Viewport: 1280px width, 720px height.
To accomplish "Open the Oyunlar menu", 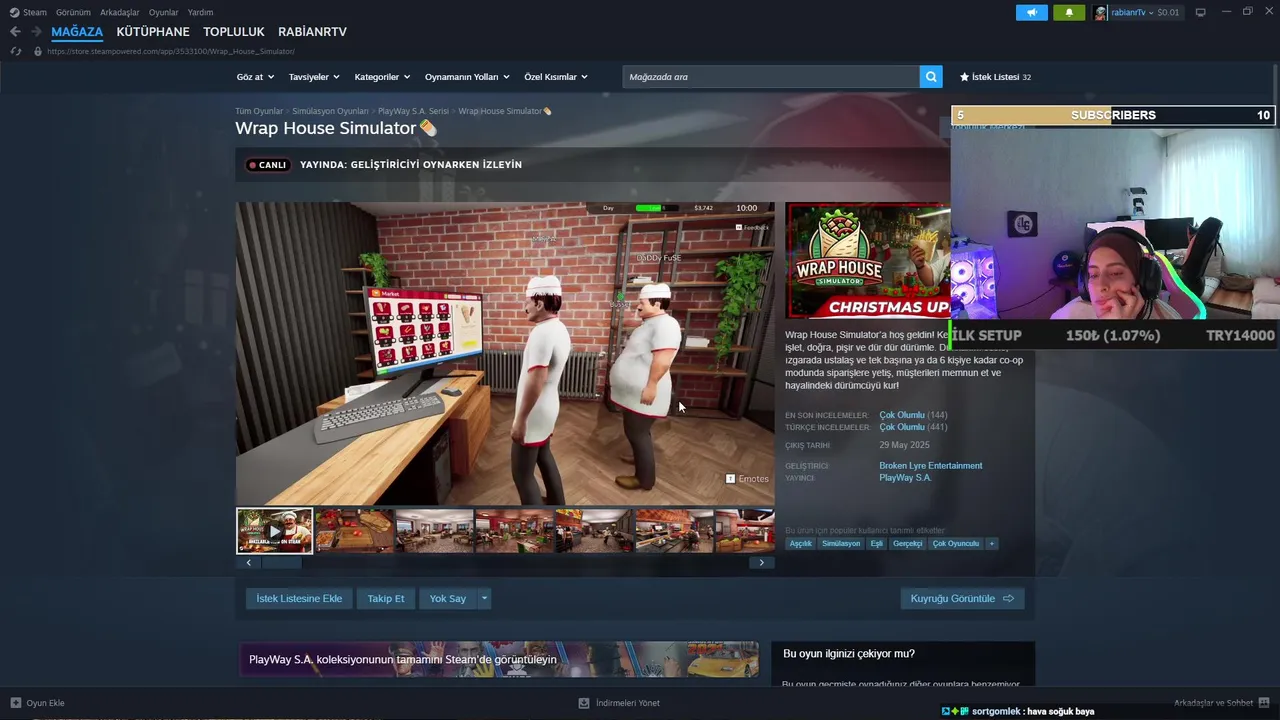I will (x=164, y=12).
